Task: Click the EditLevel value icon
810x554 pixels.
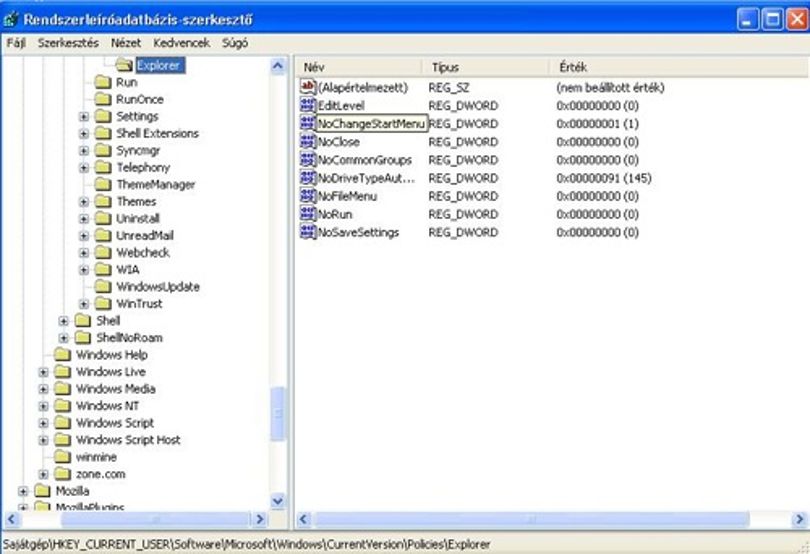Action: (308, 105)
